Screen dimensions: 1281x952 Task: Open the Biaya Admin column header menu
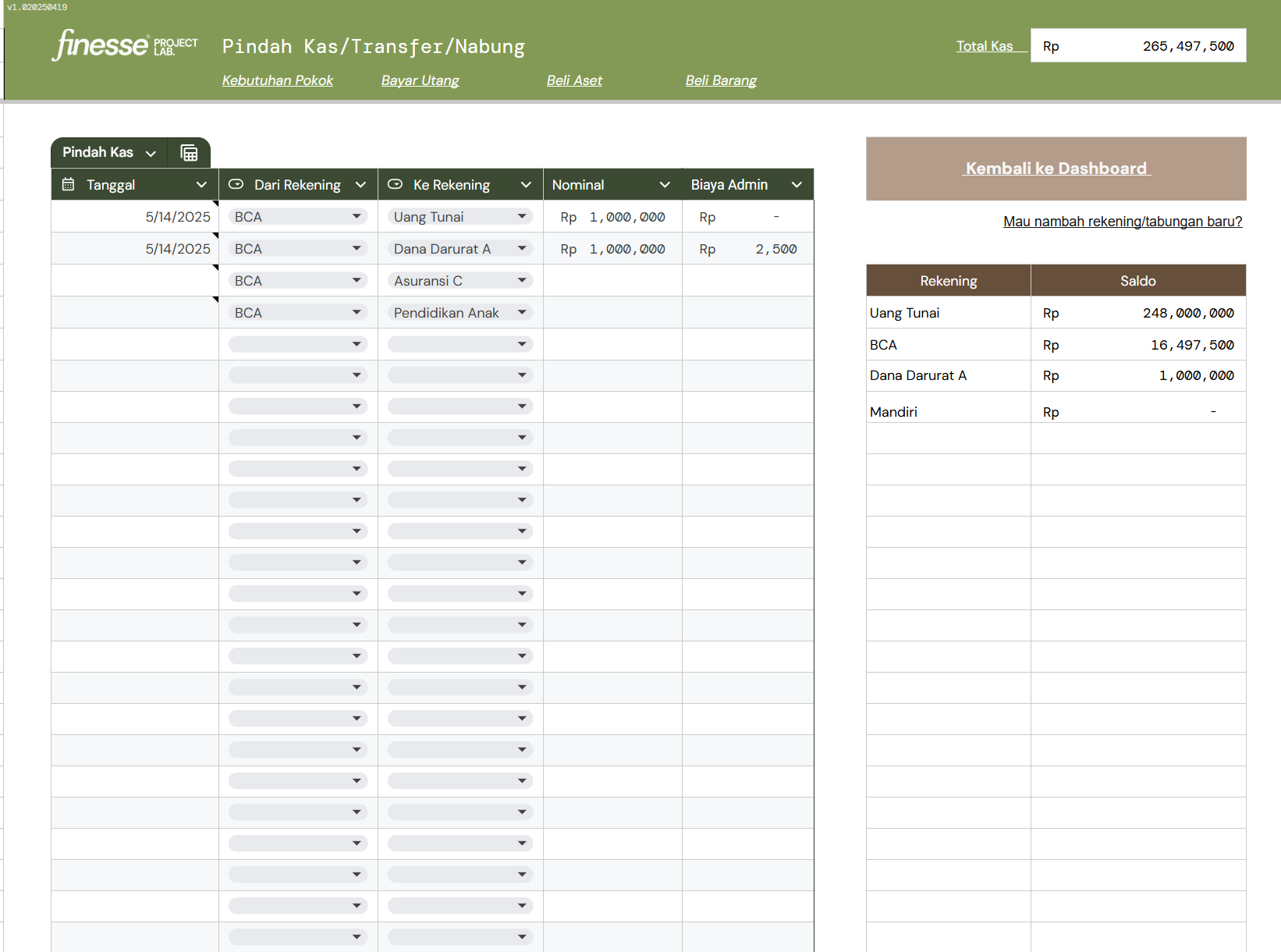797,185
